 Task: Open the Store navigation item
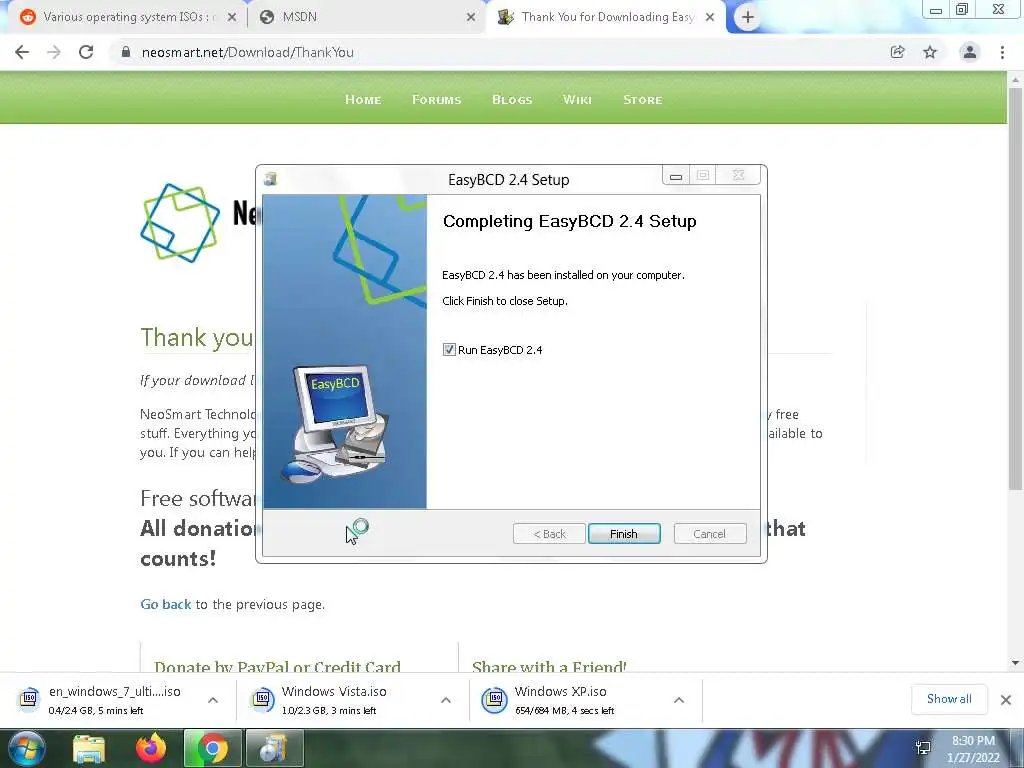click(643, 100)
